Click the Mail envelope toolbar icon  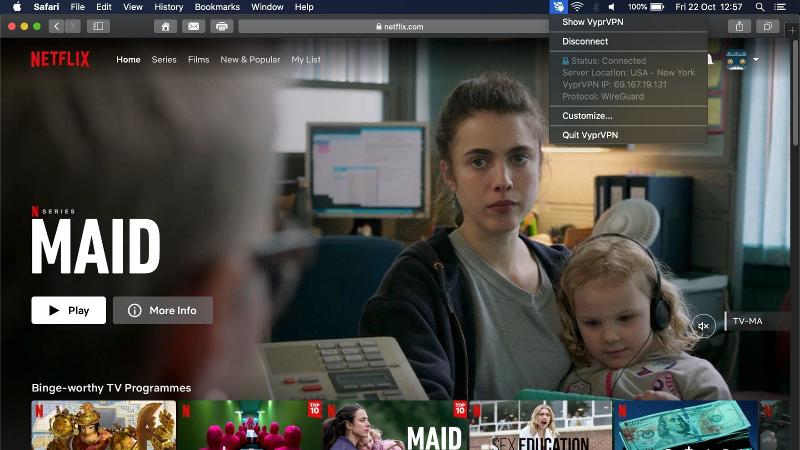tap(193, 26)
